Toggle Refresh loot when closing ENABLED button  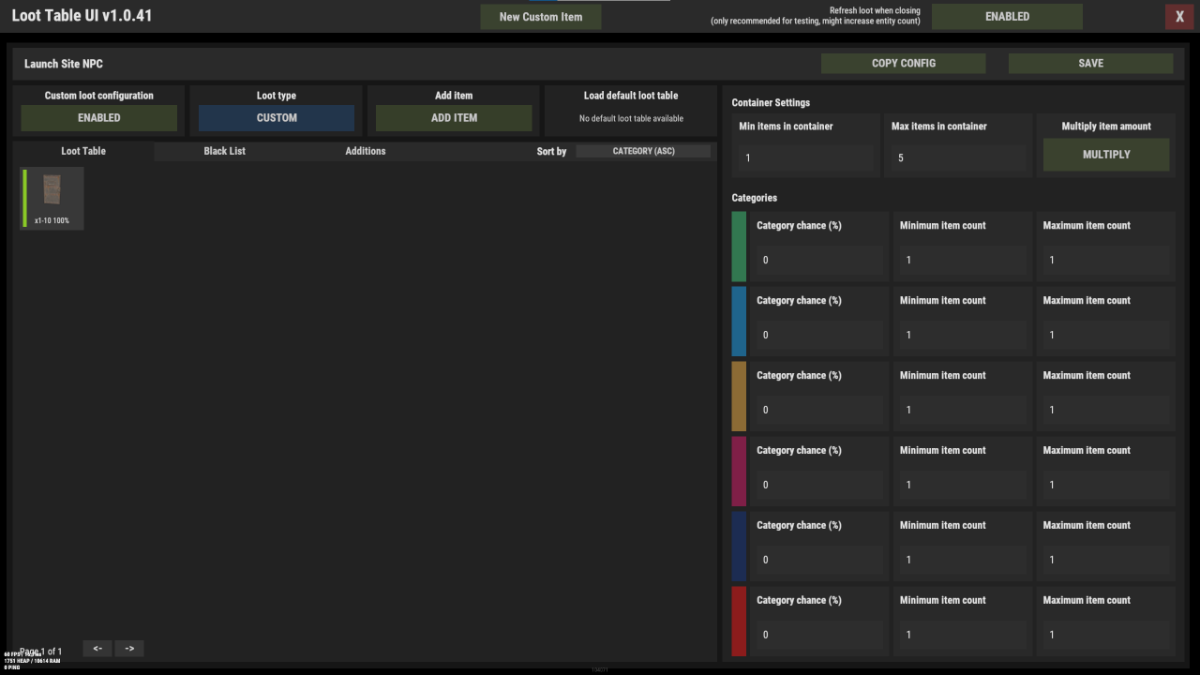tap(1006, 17)
